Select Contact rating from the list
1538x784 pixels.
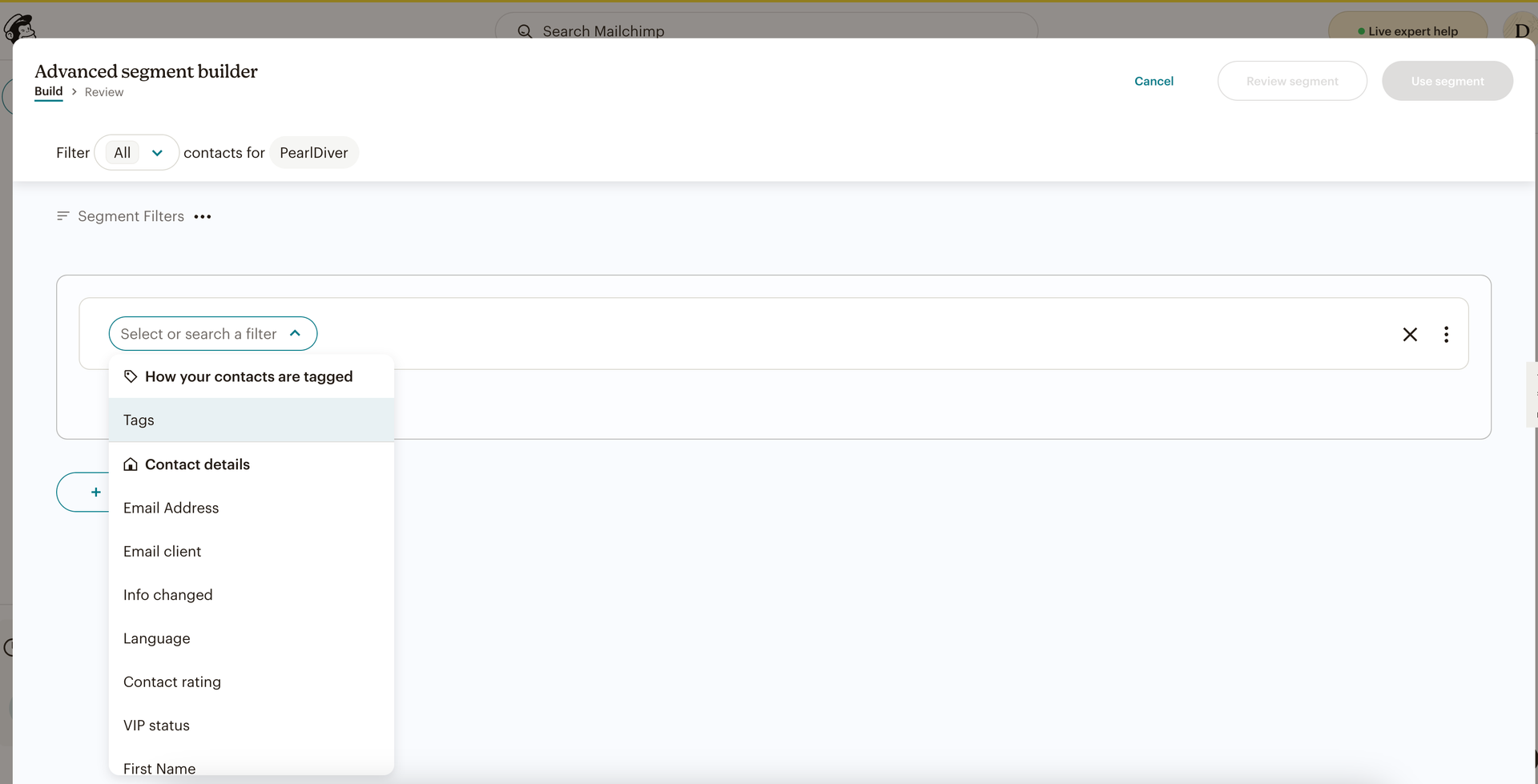pyautogui.click(x=171, y=682)
